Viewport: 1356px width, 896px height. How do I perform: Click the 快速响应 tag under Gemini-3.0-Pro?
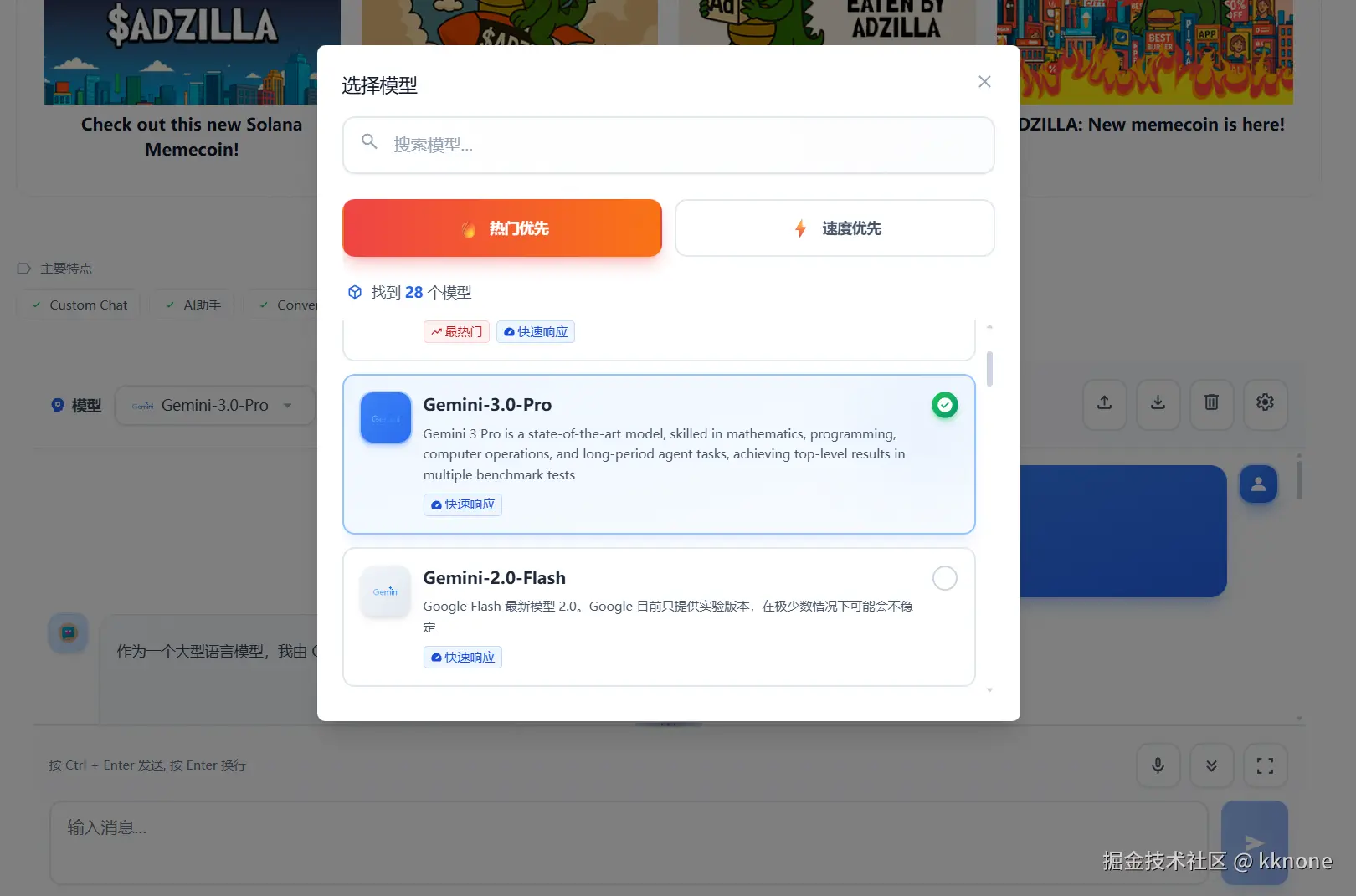click(x=463, y=504)
